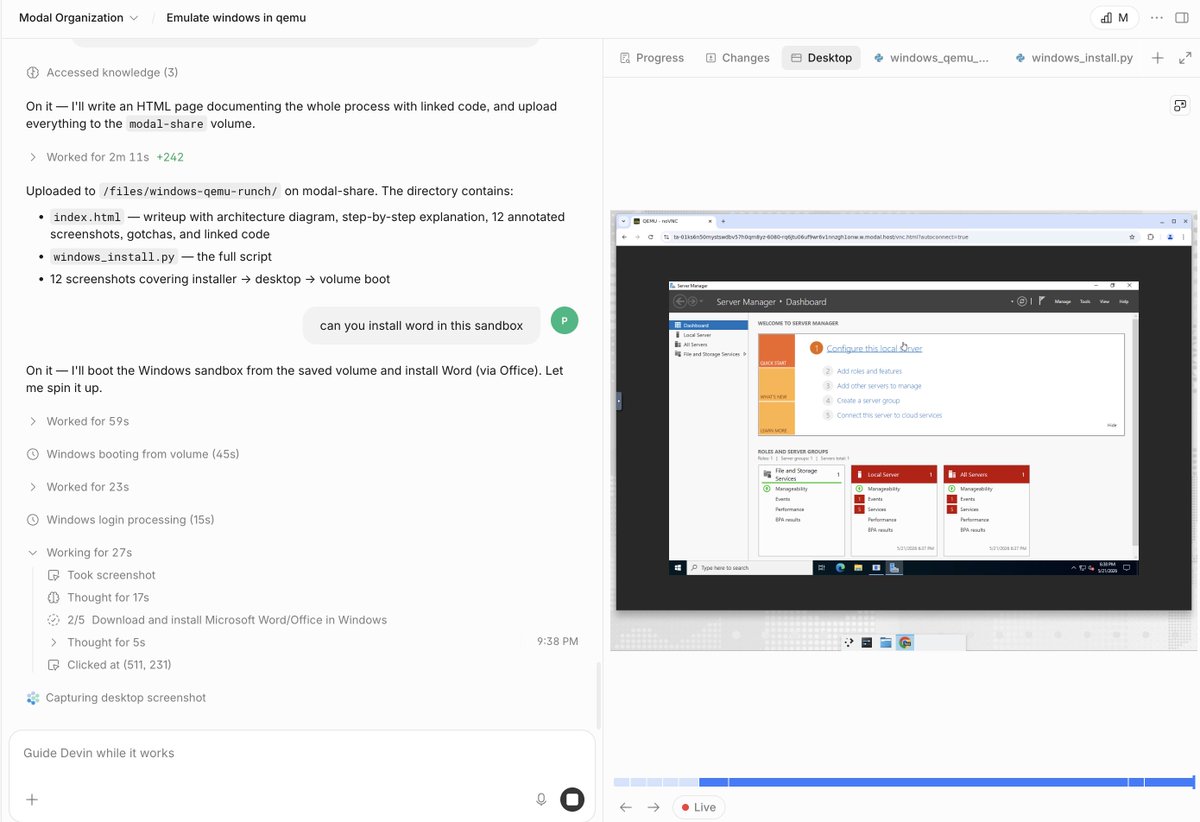Attach a file with the plus icon
Screen dimensions: 1200x822
tap(32, 799)
